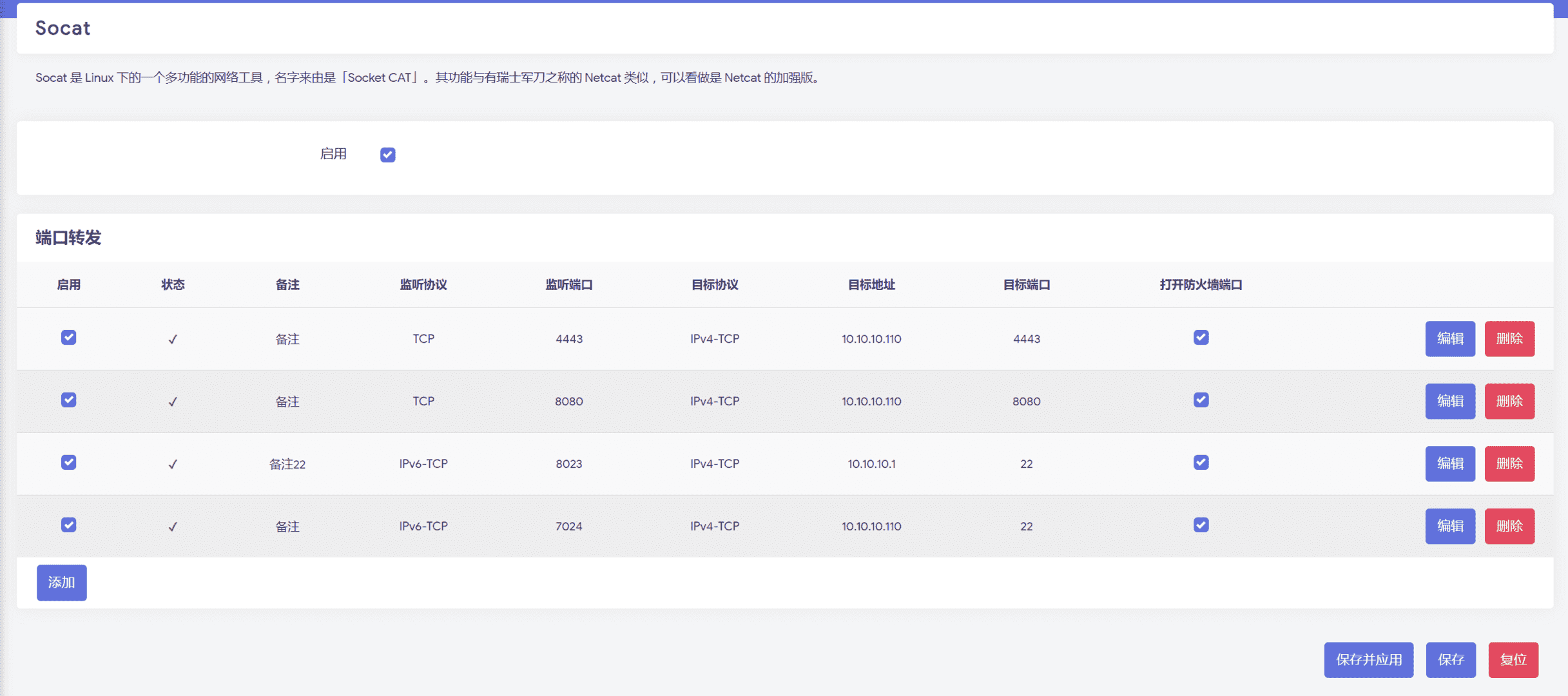Uncheck enable box for port 4443 rule
Viewport: 1568px width, 696px height.
click(68, 338)
